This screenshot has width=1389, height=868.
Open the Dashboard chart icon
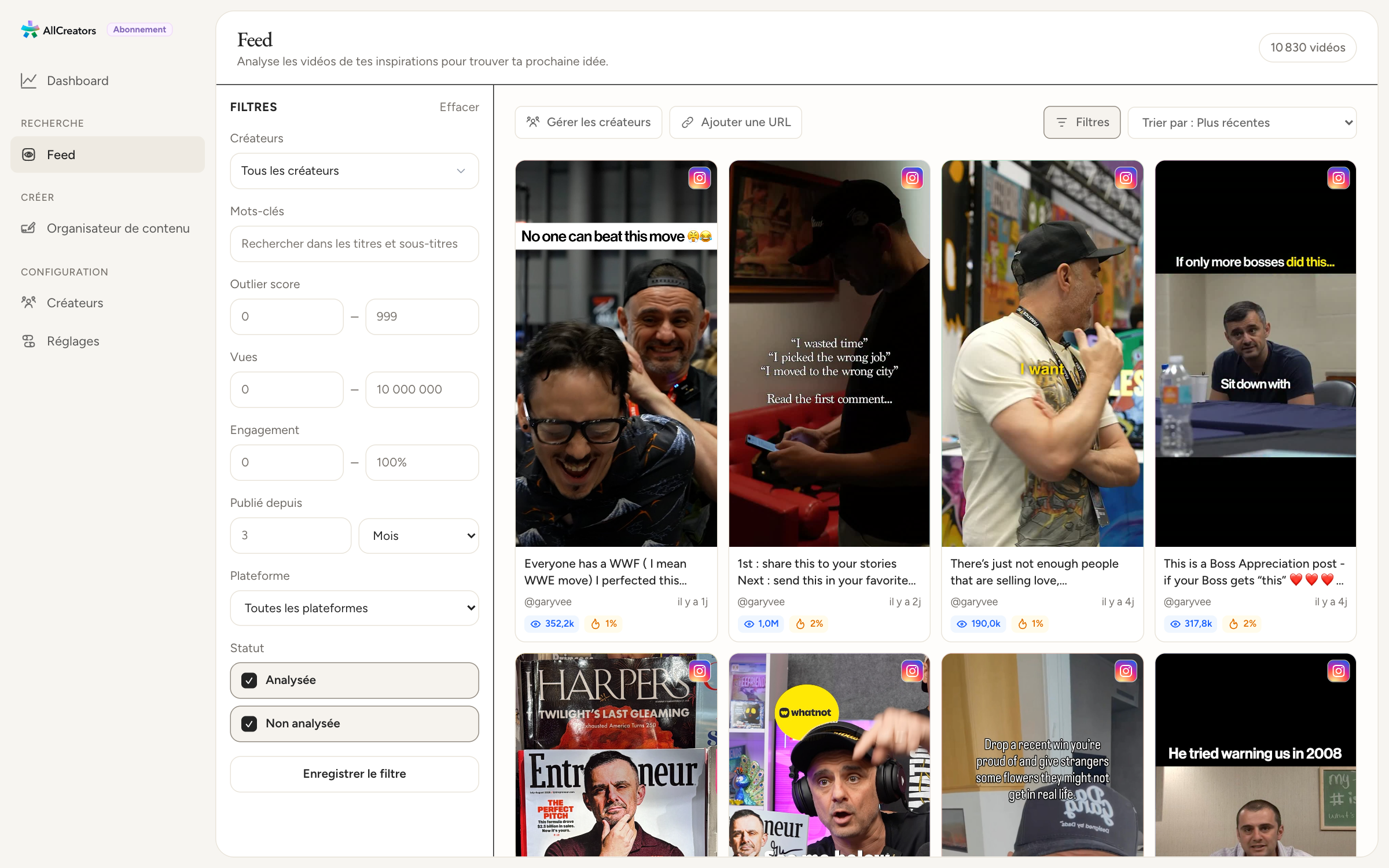point(29,80)
